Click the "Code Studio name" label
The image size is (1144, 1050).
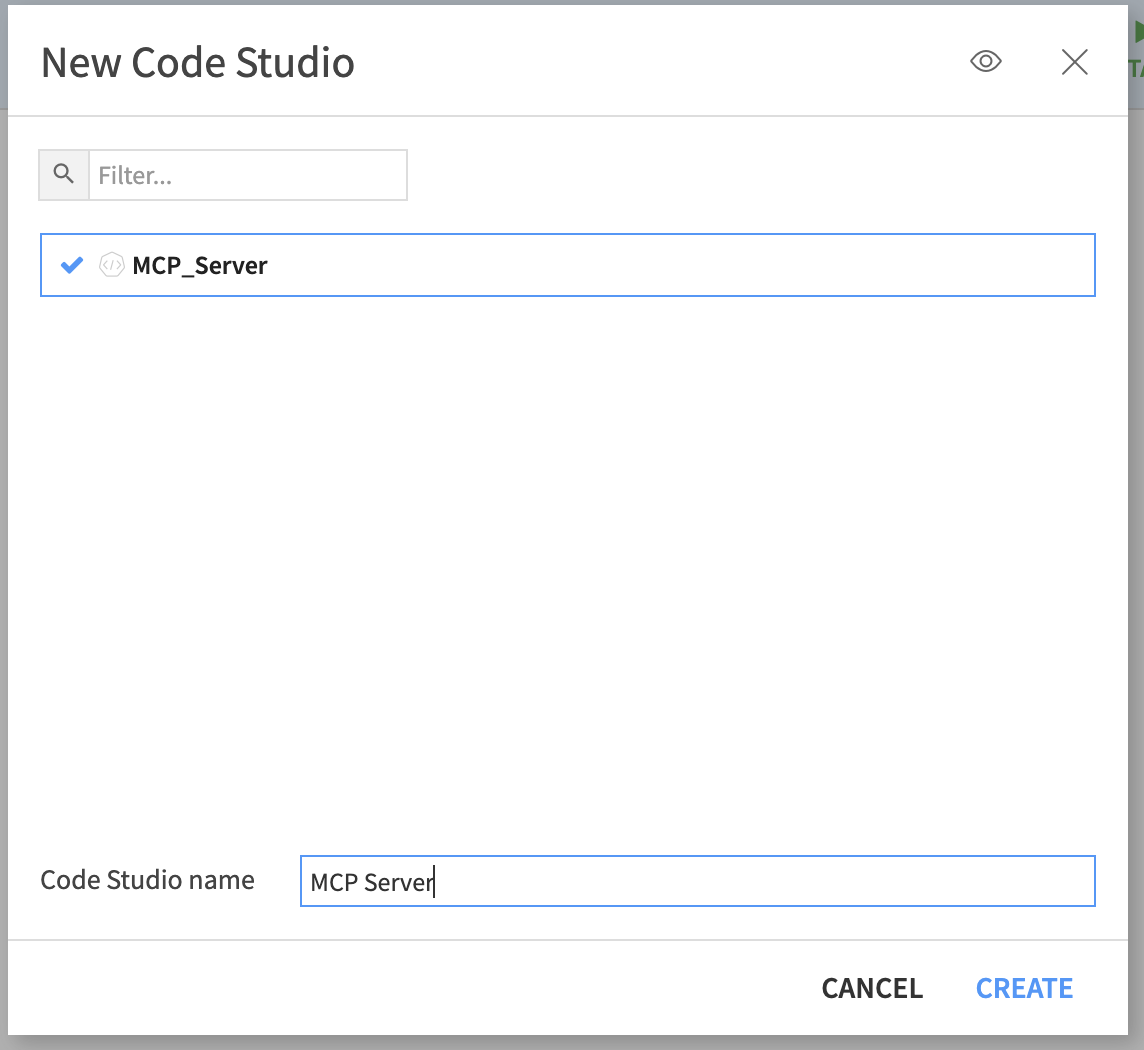pyautogui.click(x=147, y=880)
